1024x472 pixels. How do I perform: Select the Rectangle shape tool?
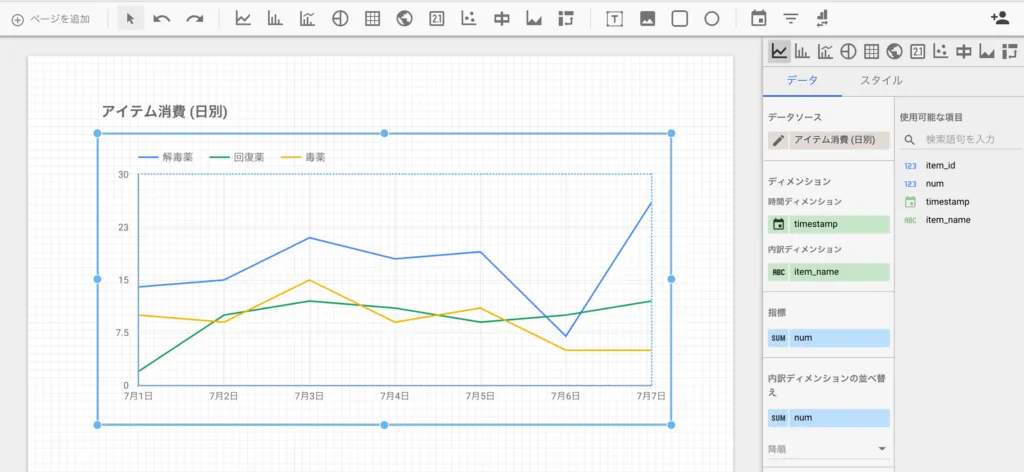coord(680,19)
